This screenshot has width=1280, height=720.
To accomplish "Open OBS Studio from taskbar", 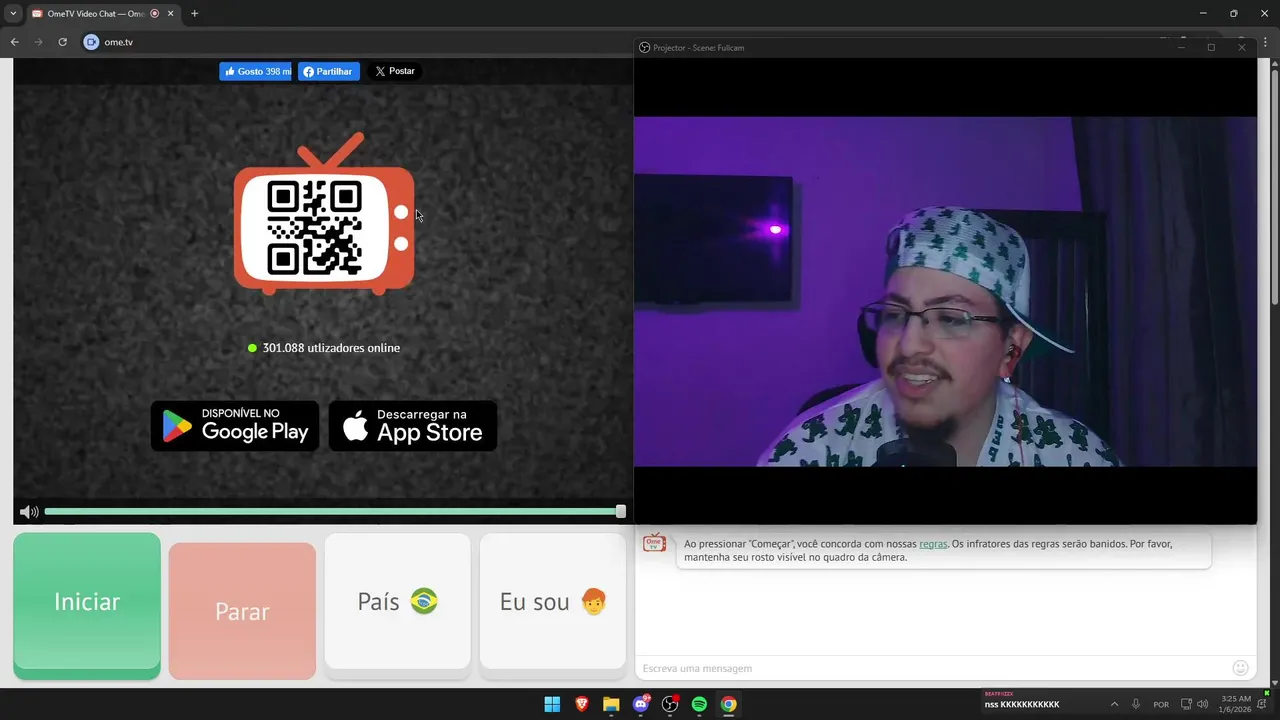I will [x=670, y=704].
